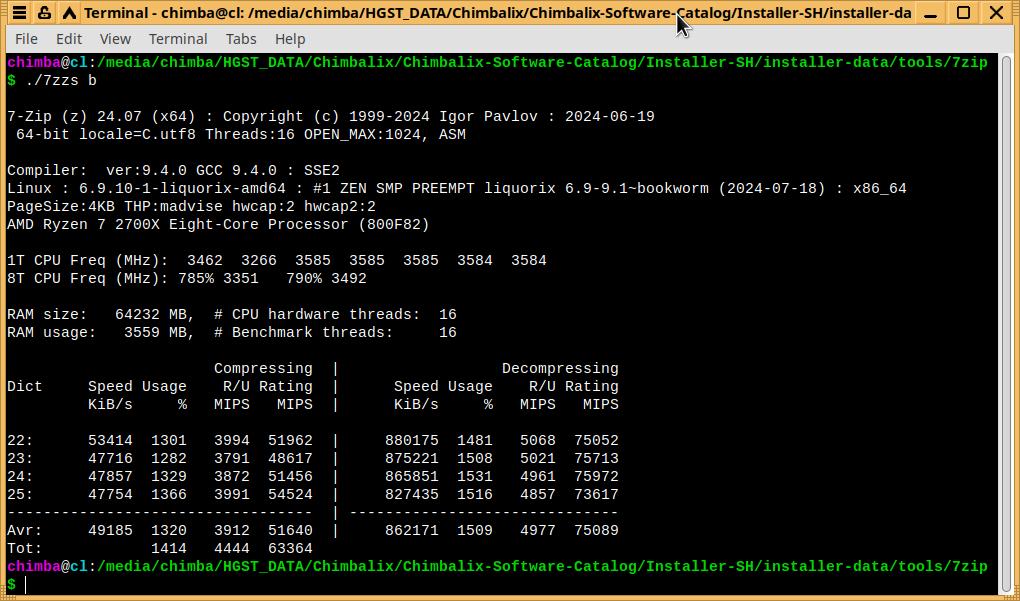Click the Terminal window title text
The image size is (1020, 601).
(x=497, y=13)
